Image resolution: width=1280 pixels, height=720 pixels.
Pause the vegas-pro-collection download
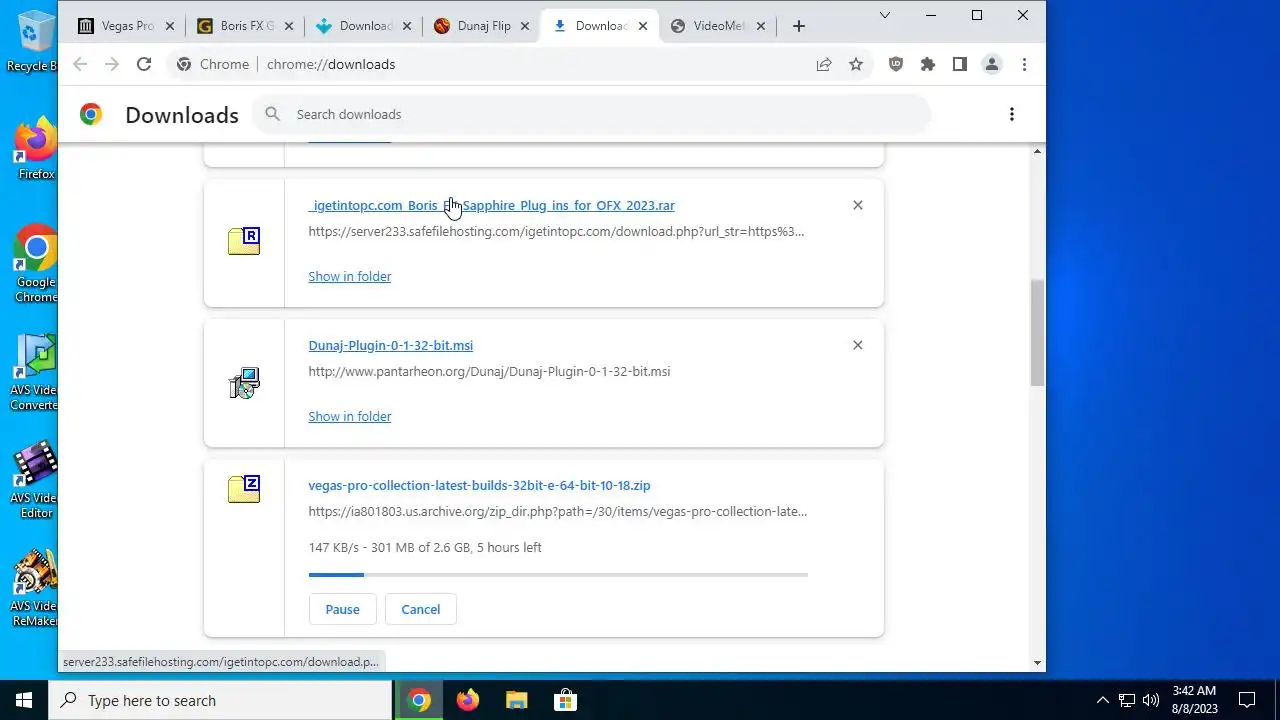[x=342, y=609]
